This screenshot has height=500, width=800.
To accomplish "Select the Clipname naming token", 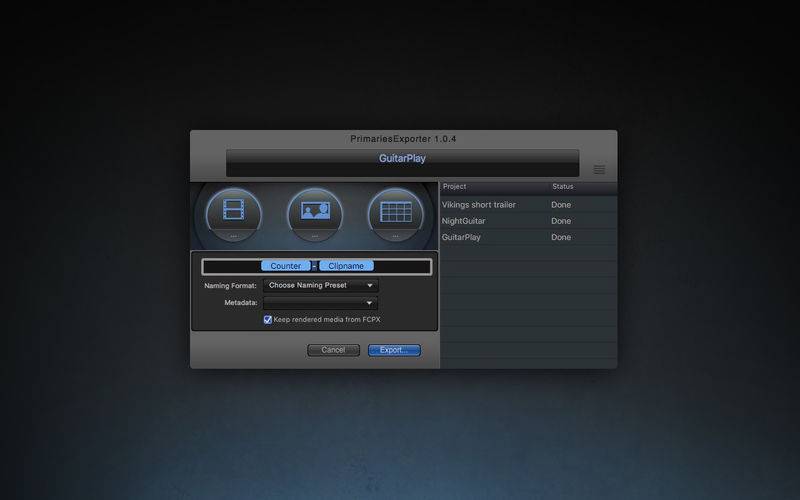I will [x=346, y=266].
